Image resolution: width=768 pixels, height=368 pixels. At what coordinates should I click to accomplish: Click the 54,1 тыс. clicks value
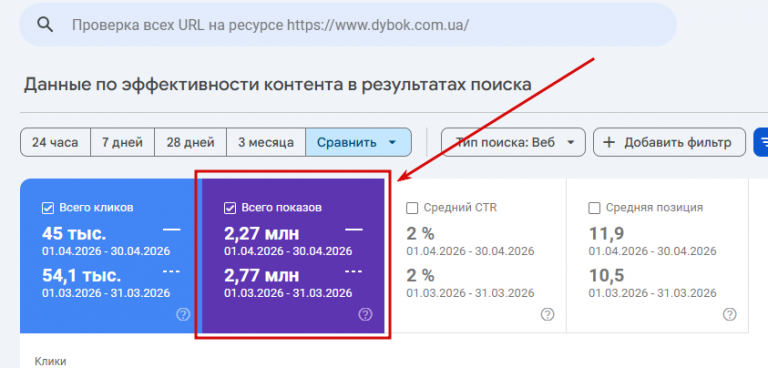pyautogui.click(x=81, y=276)
